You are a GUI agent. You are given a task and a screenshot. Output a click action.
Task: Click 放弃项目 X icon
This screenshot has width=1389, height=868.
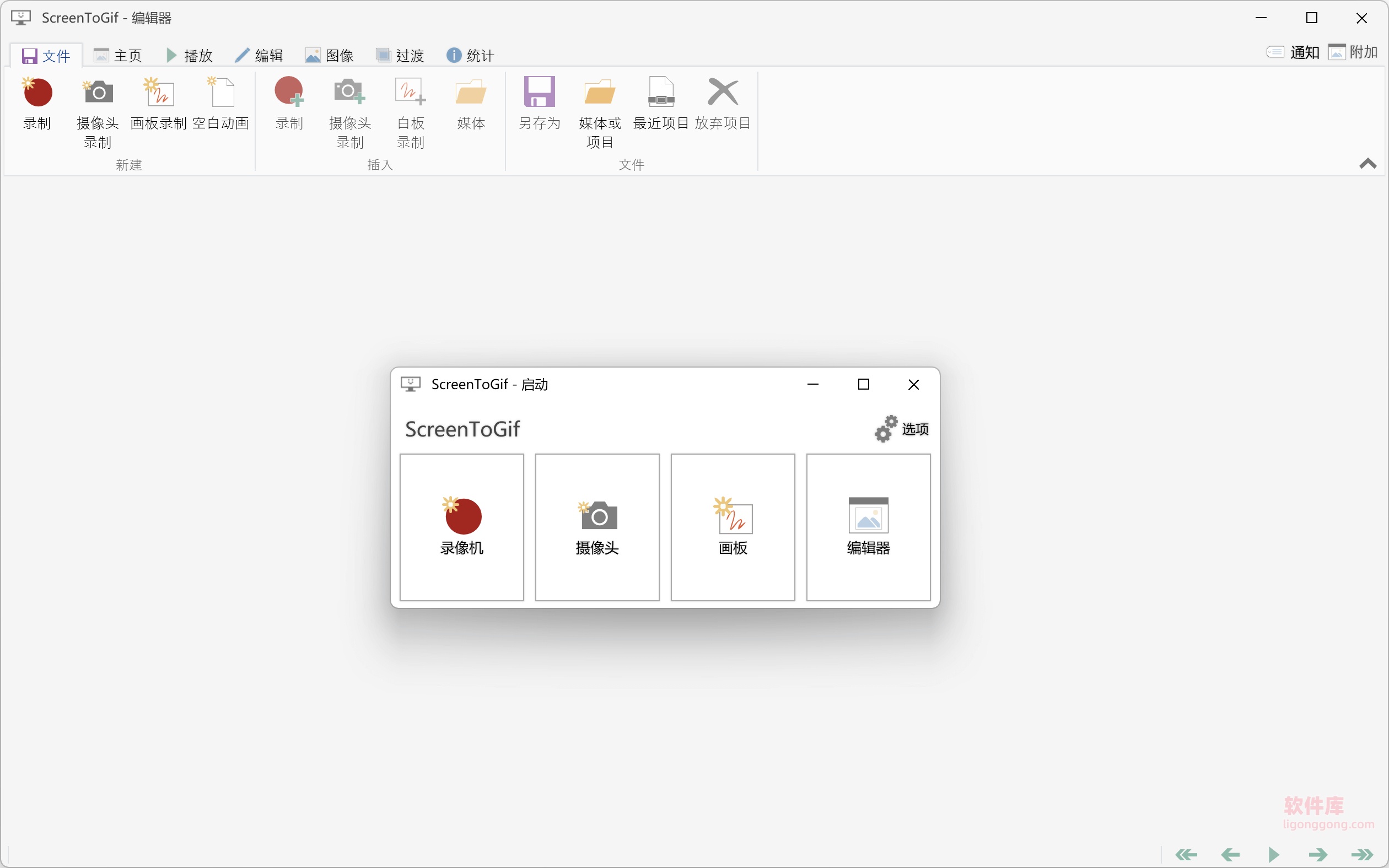723,93
